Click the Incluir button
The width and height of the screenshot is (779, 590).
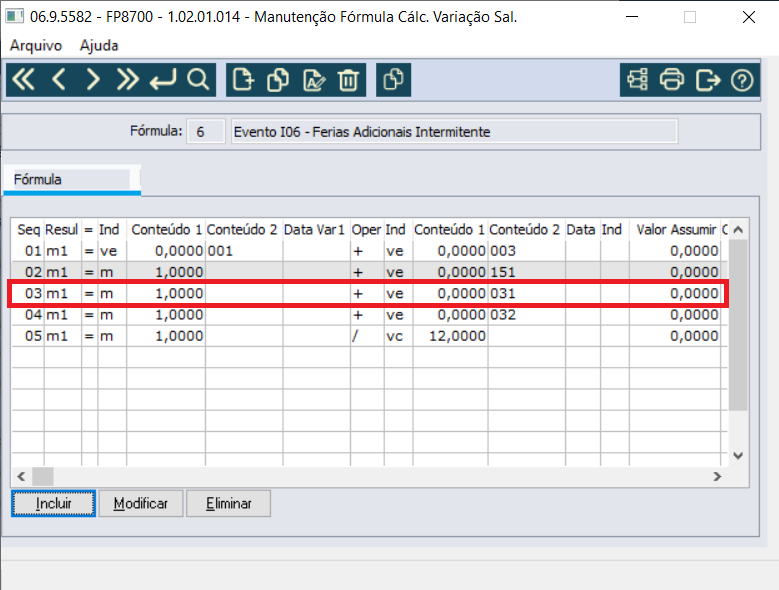[x=53, y=504]
